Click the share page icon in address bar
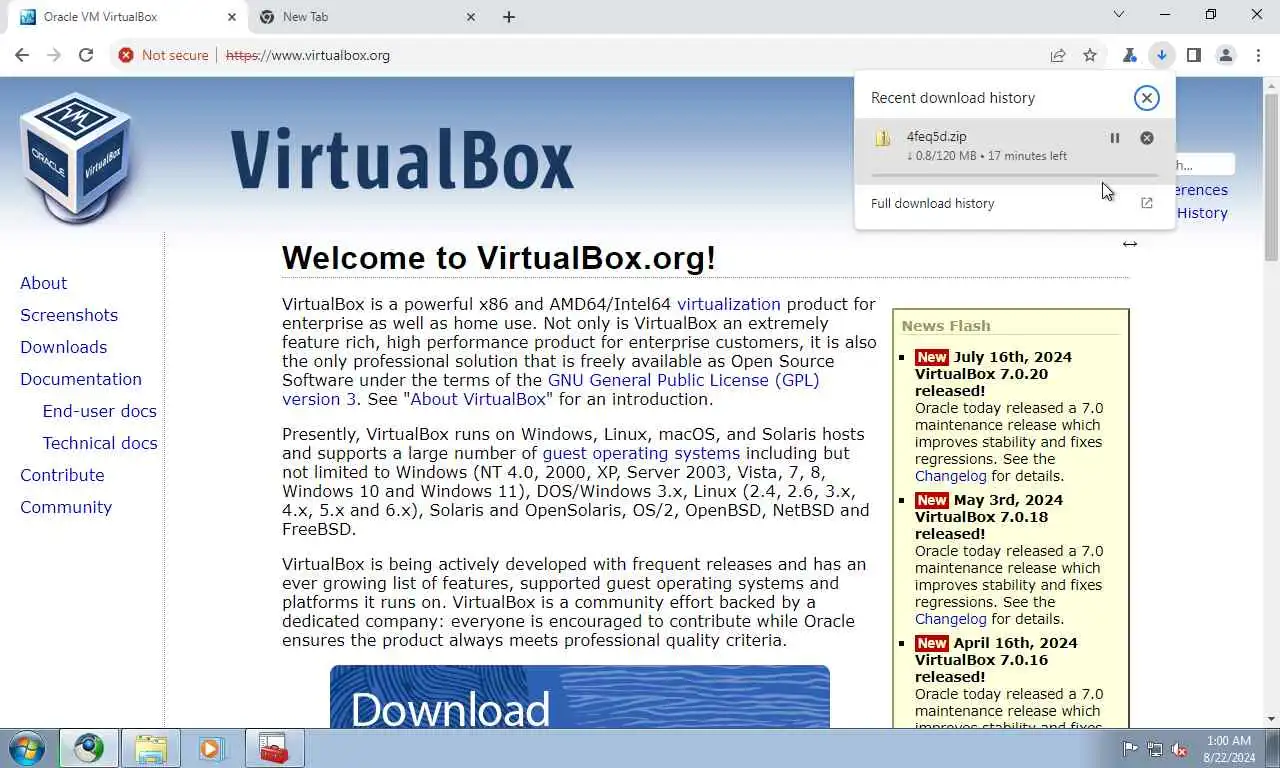1280x768 pixels. point(1058,55)
